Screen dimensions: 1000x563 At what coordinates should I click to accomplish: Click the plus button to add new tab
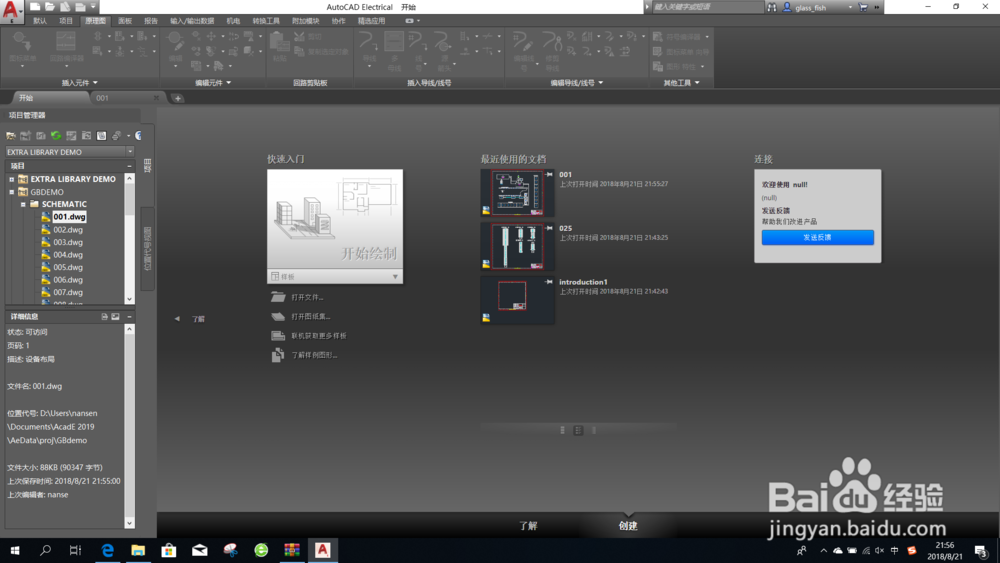coord(177,98)
